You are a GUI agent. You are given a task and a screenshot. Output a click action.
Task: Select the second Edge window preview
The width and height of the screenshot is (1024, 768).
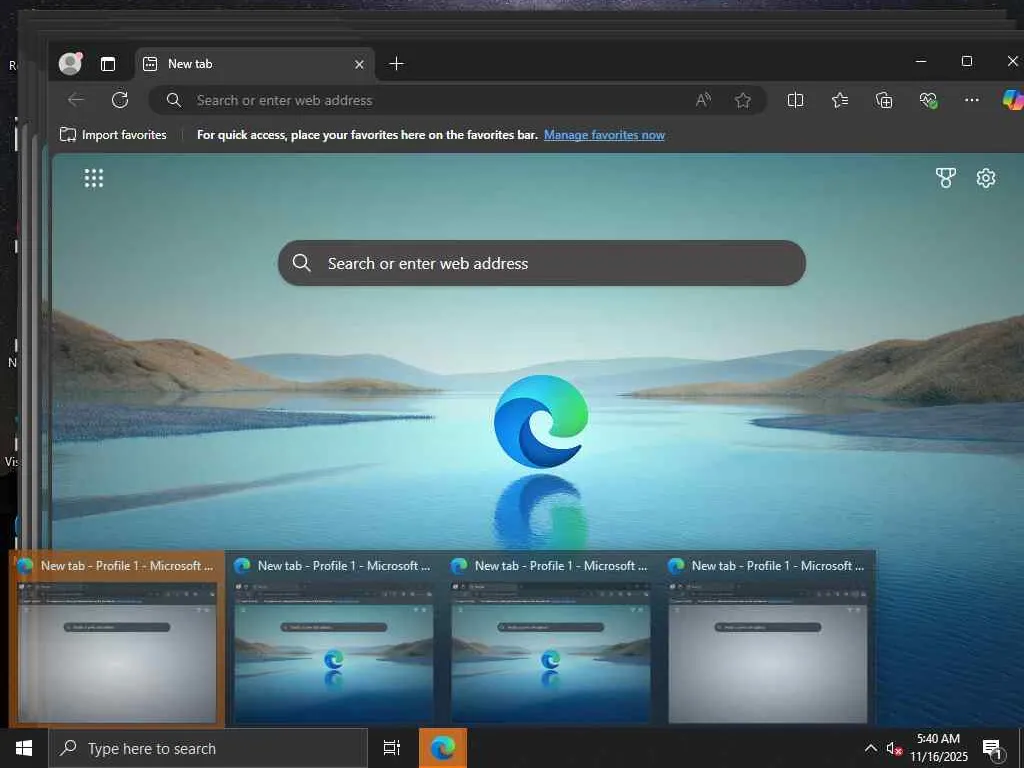coord(334,639)
